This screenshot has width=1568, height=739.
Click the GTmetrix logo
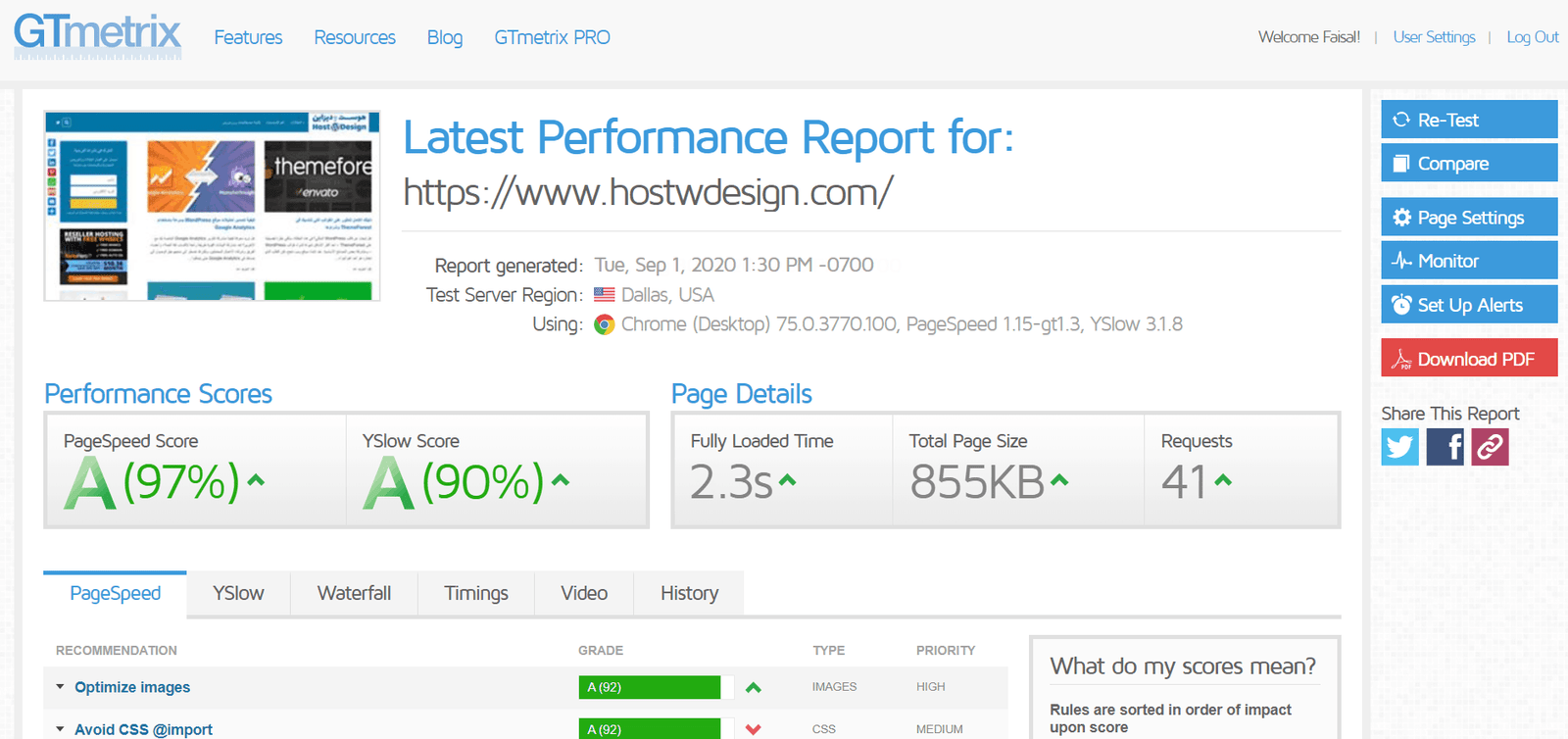97,36
